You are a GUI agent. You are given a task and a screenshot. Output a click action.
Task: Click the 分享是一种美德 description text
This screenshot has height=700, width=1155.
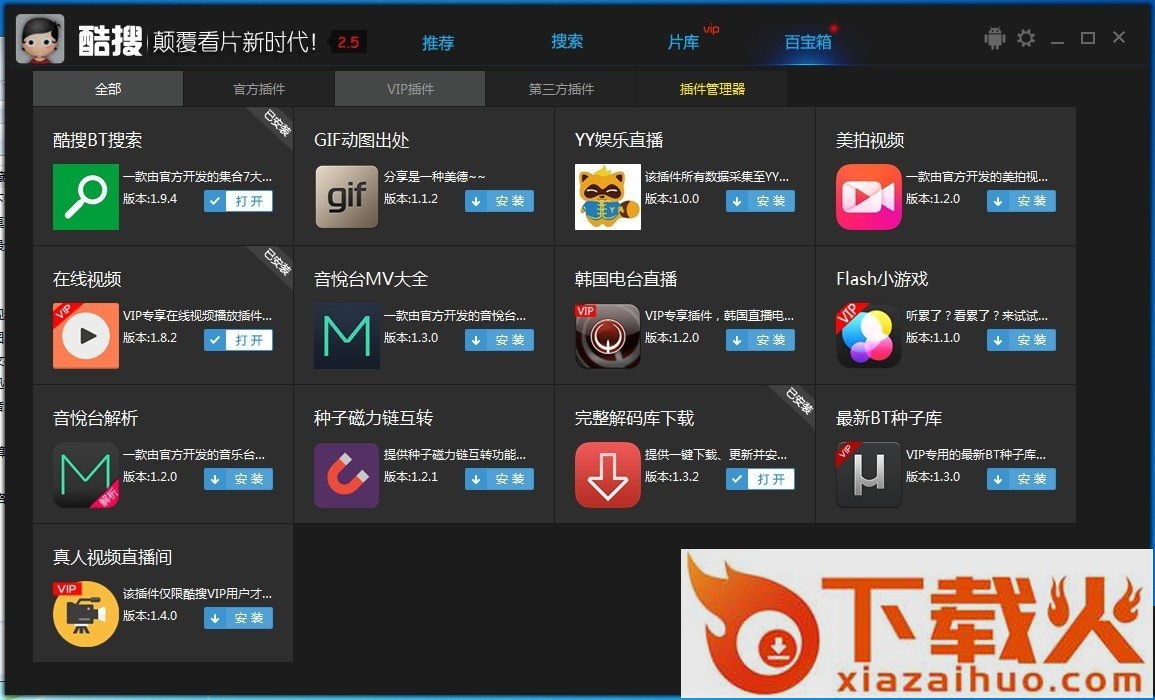point(435,177)
